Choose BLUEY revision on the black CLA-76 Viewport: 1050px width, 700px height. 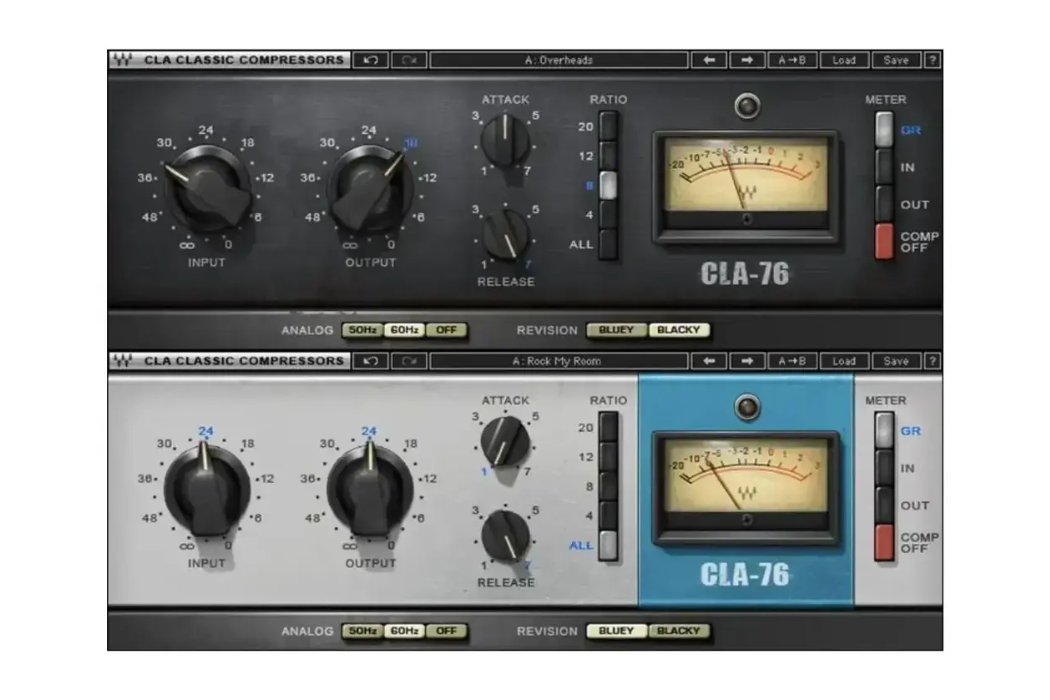[616, 330]
